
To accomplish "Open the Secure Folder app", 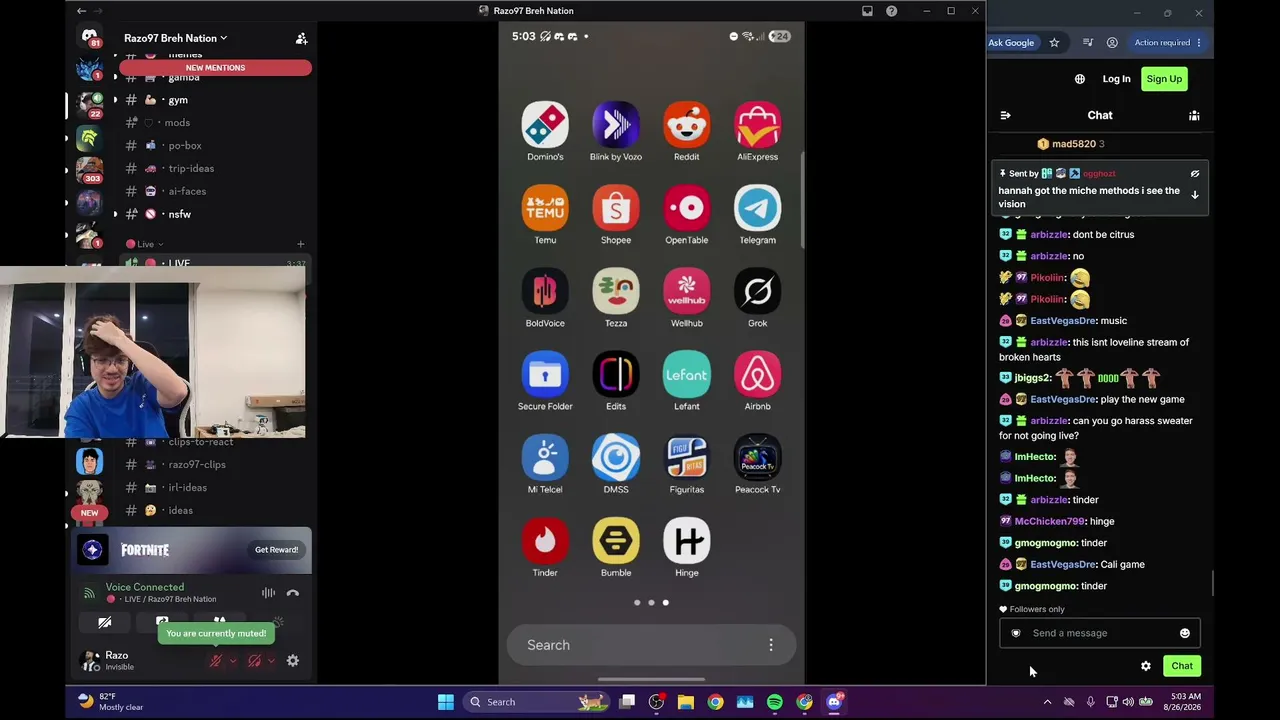I will (x=545, y=375).
